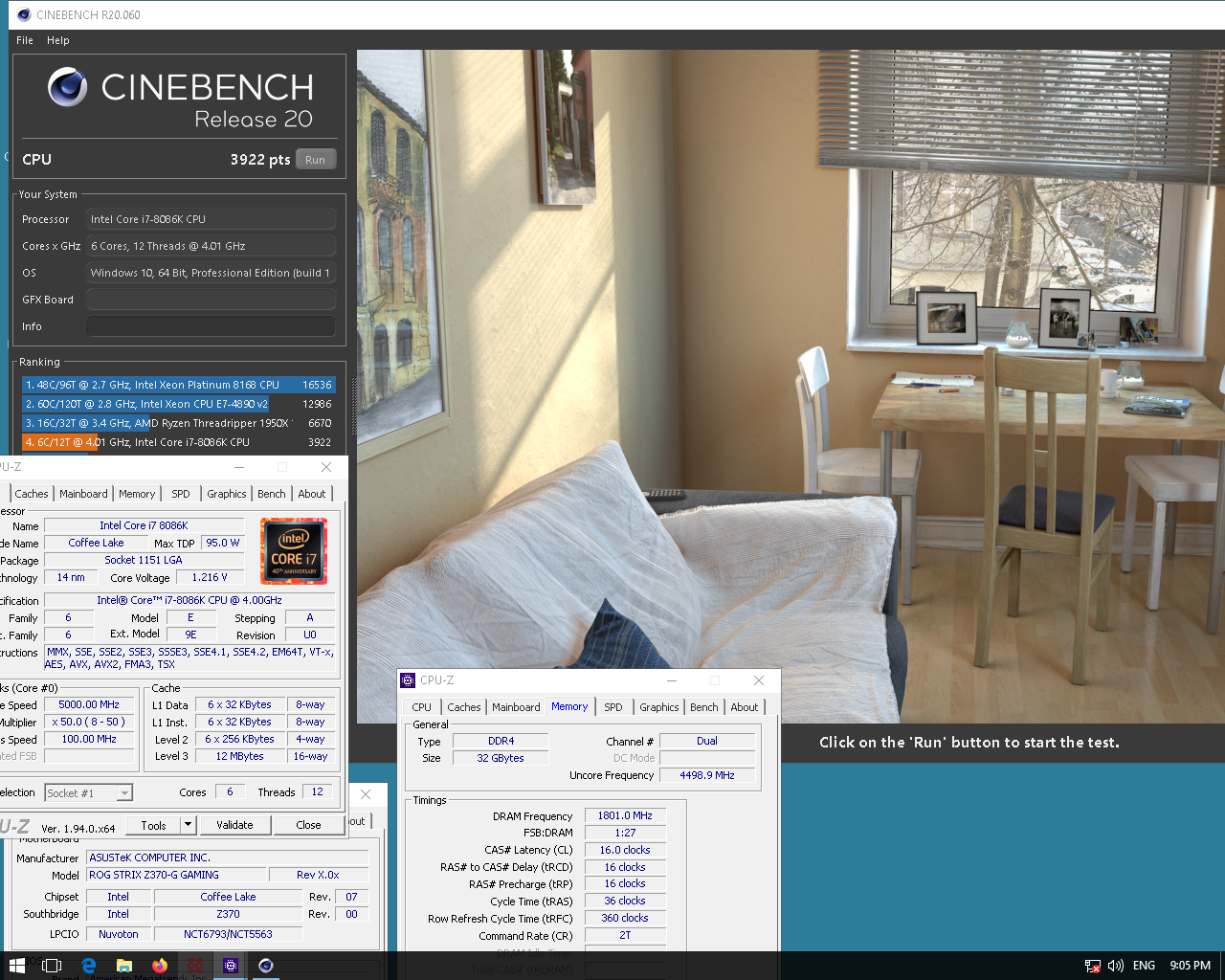Viewport: 1225px width, 980px height.
Task: Select Graphics tab in the Memory CPU-Z window
Action: coord(659,707)
